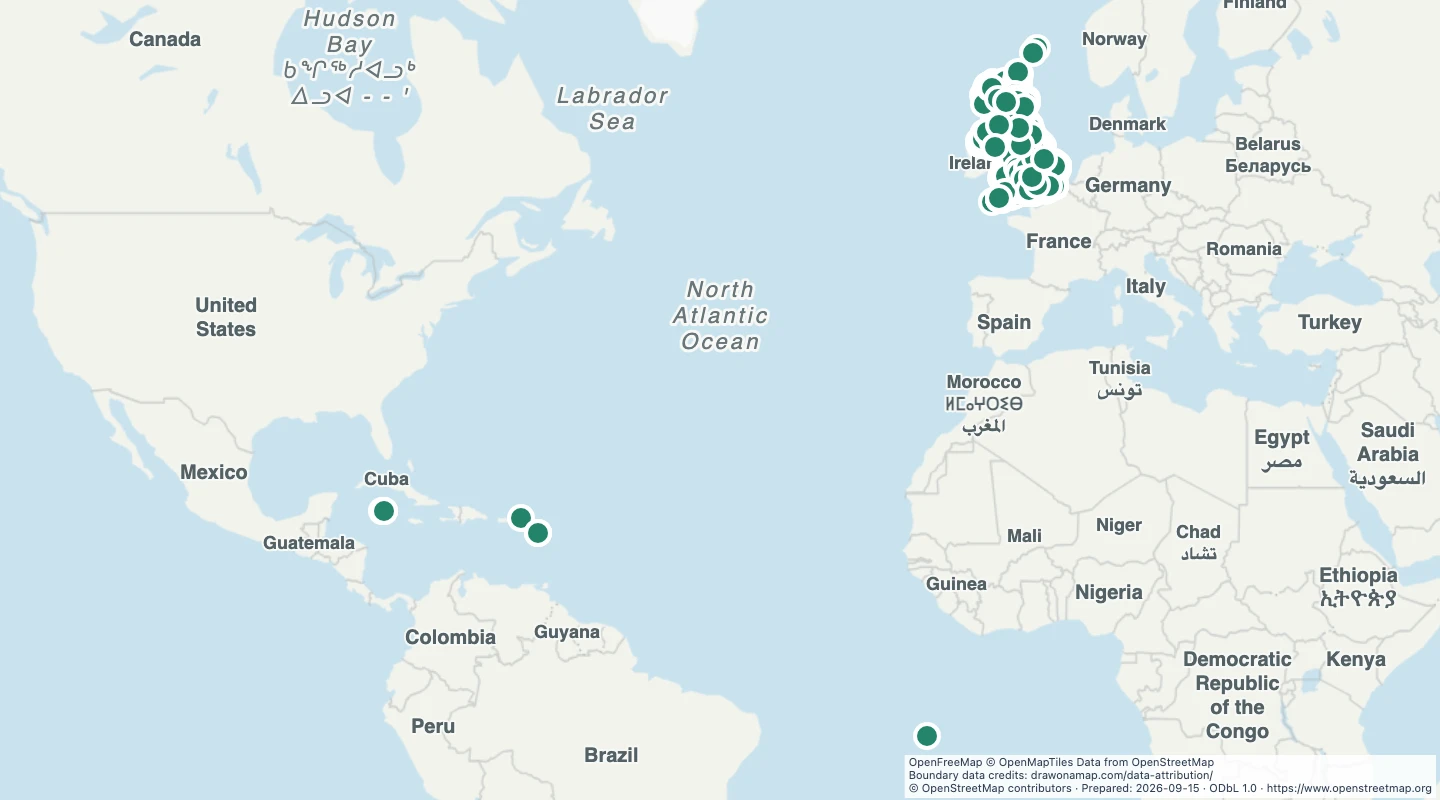Open the drawonamap.com/data-attribution/ credits link

(1124, 775)
